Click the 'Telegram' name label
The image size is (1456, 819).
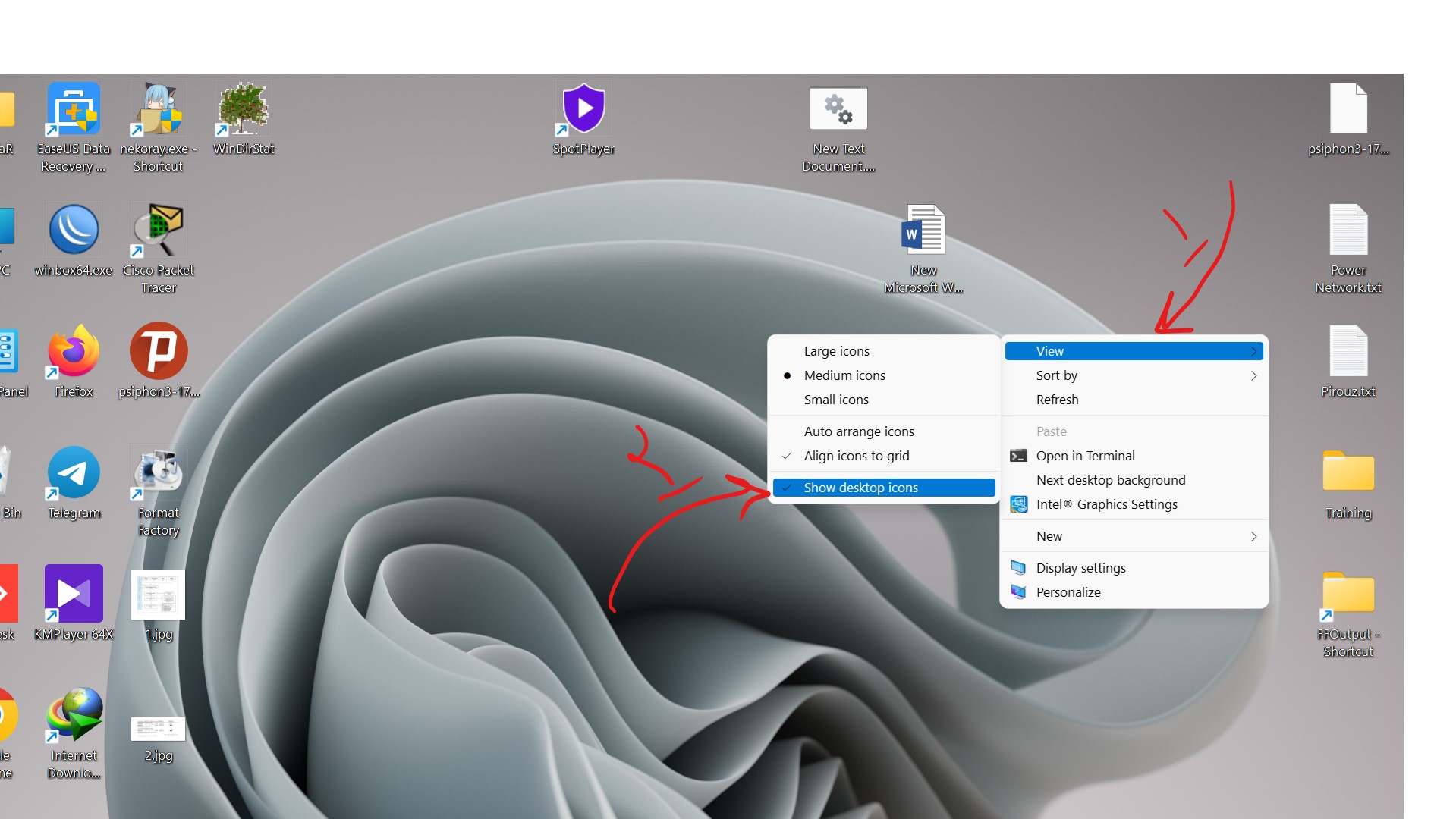click(74, 513)
